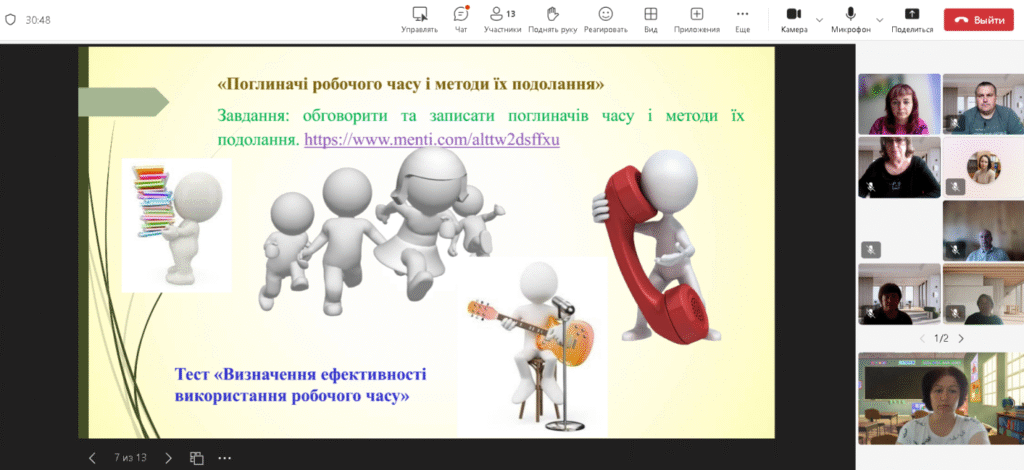Open slide options ellipsis menu
This screenshot has width=1024, height=470.
pos(225,458)
